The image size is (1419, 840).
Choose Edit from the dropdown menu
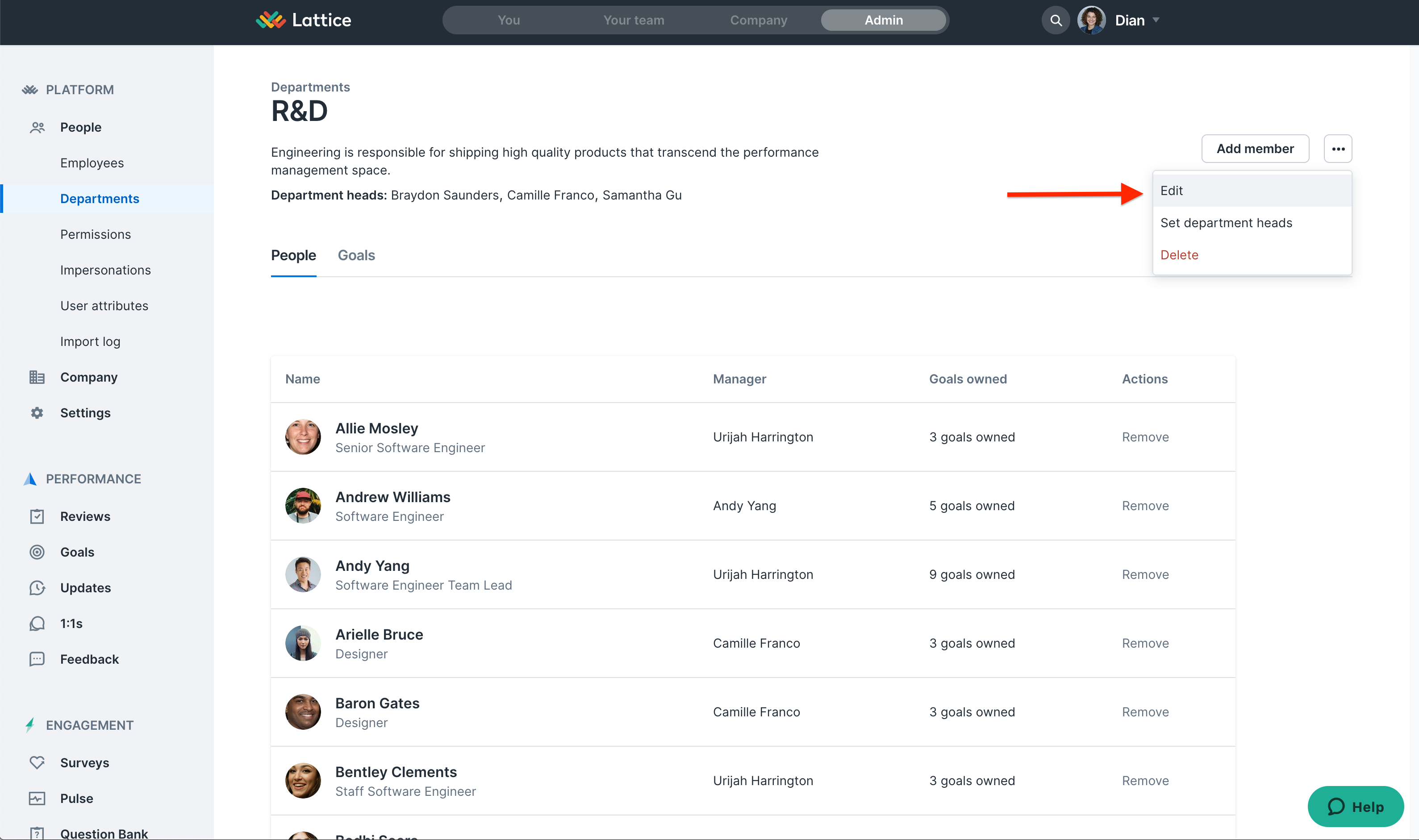pos(1252,191)
